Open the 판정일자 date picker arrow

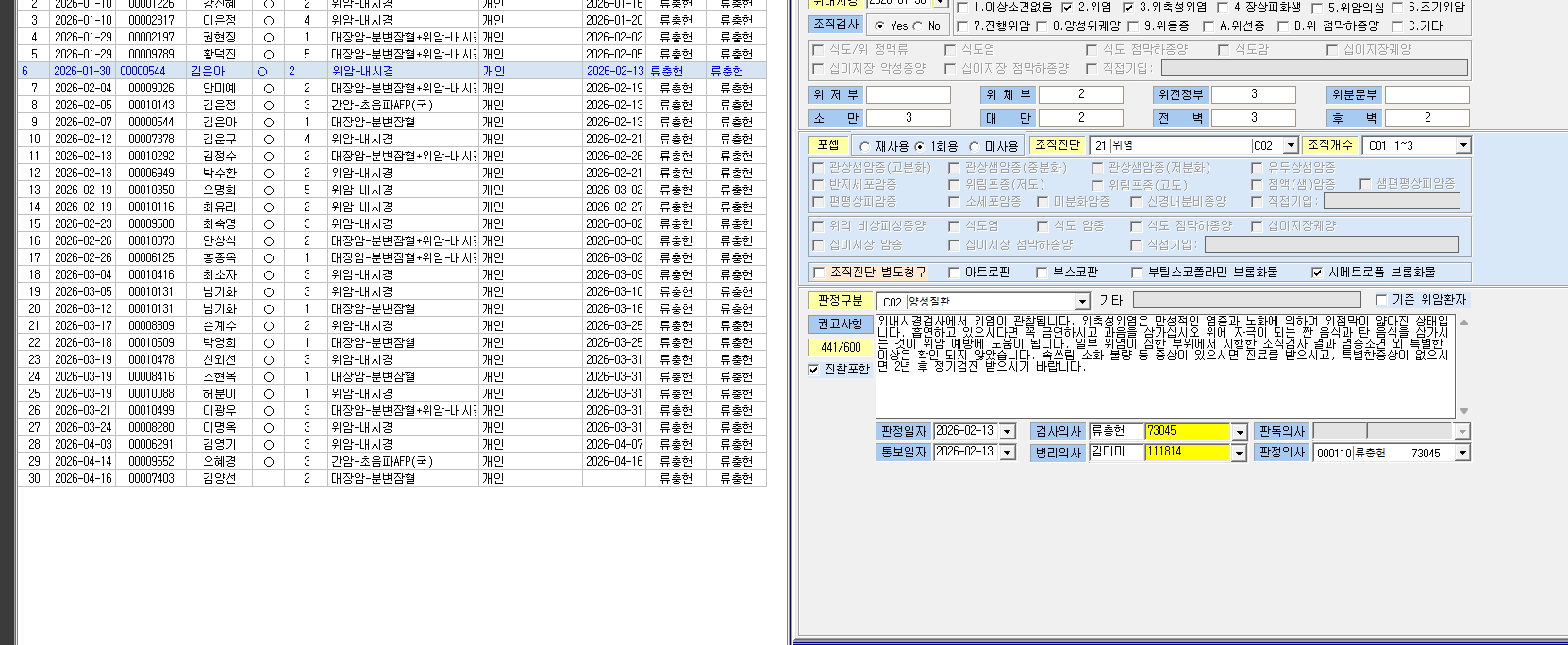tap(1008, 432)
